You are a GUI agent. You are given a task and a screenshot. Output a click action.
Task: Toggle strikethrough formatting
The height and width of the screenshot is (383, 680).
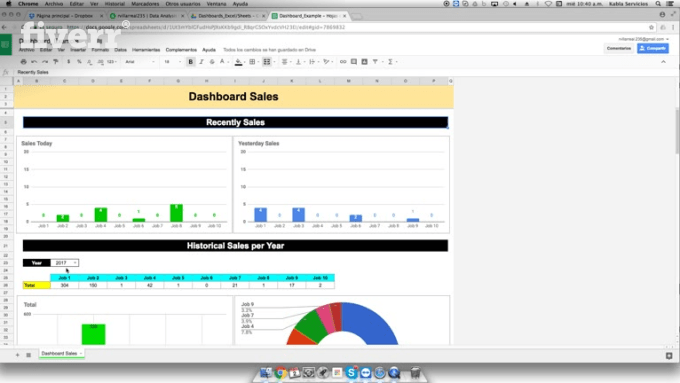click(212, 62)
